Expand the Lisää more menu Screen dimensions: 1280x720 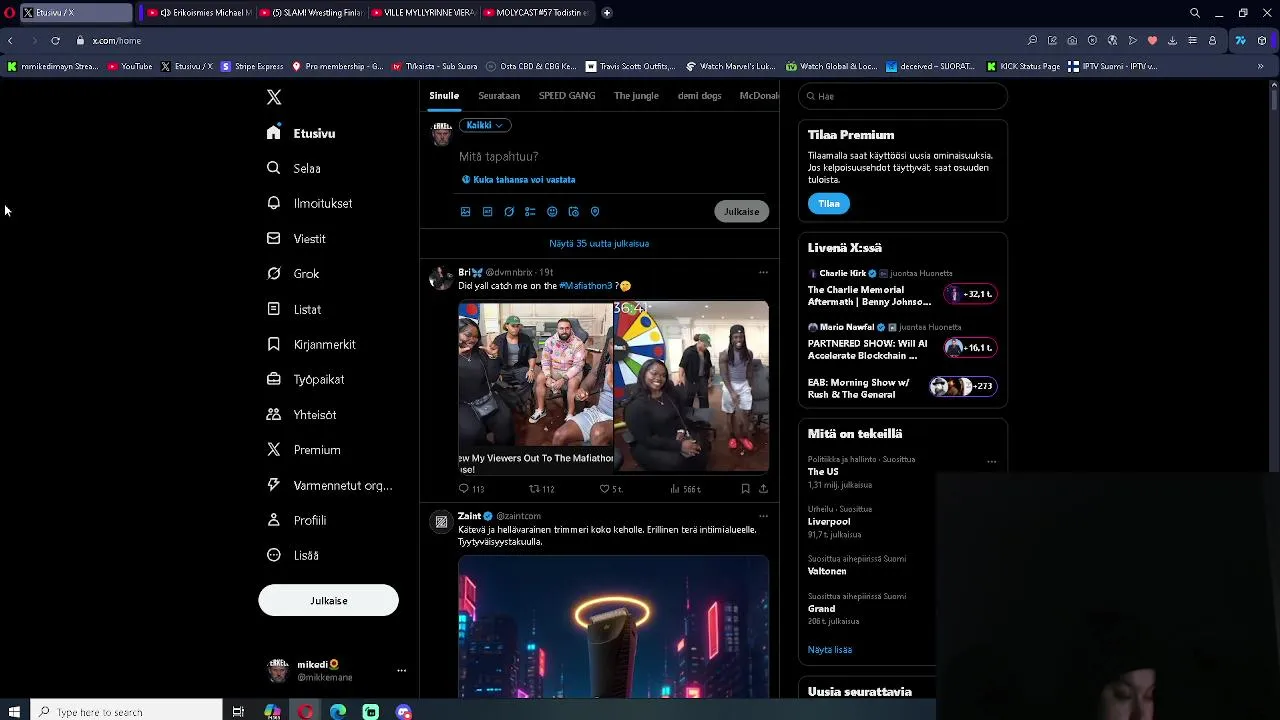coord(293,555)
